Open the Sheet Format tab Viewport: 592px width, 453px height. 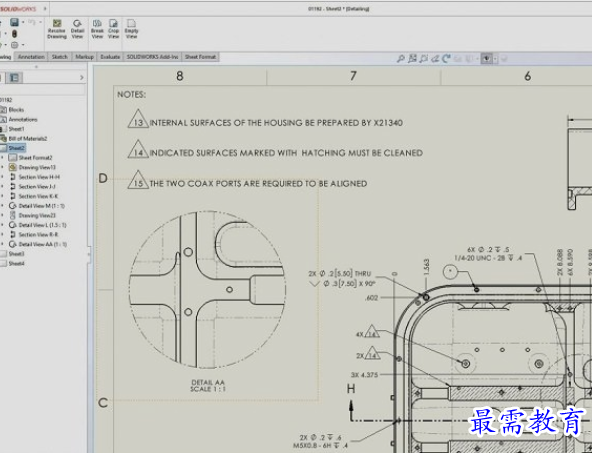pyautogui.click(x=200, y=57)
